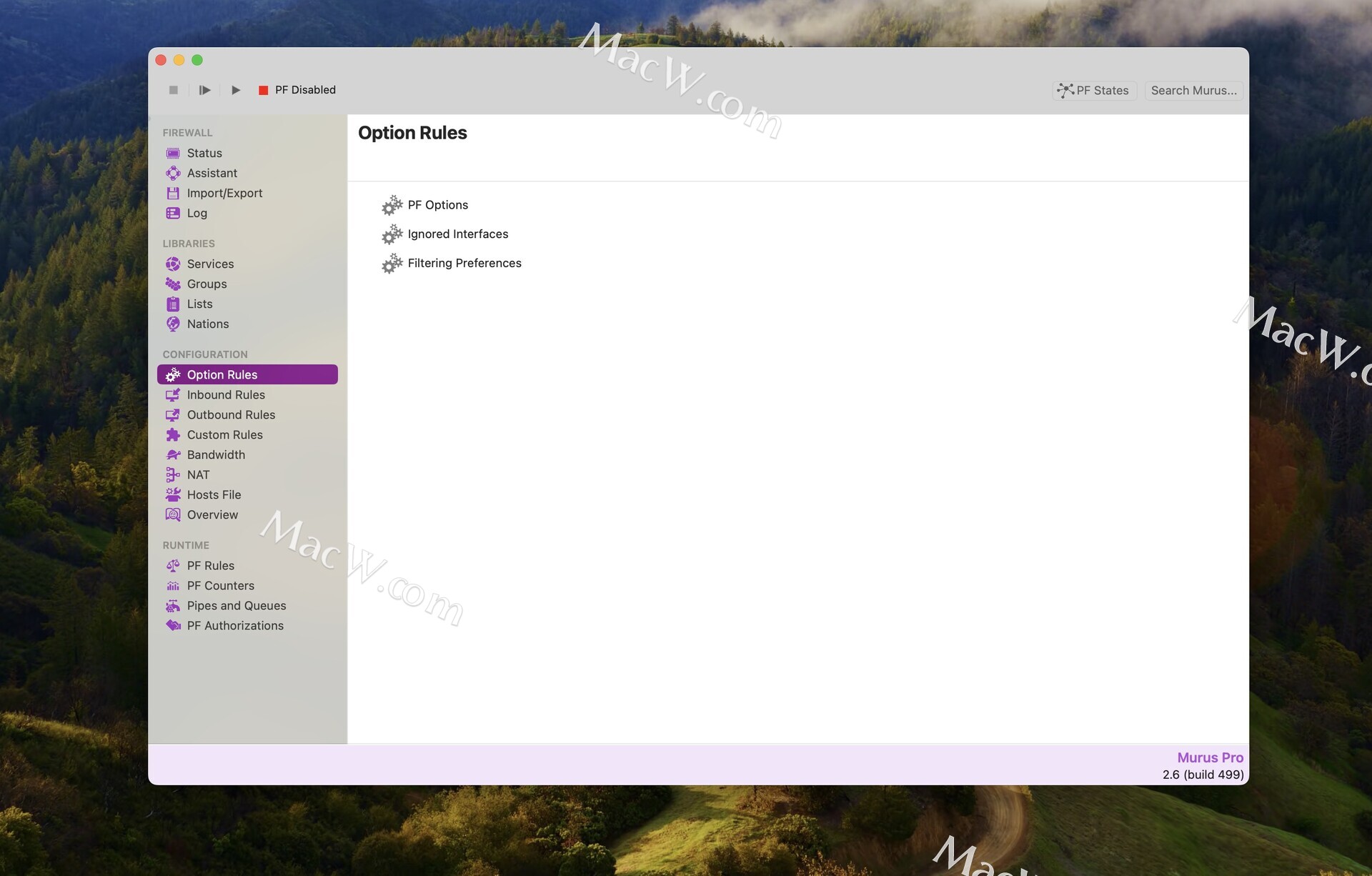Screen dimensions: 1372x876
Task: Go to Status in sidebar
Action: click(x=204, y=153)
